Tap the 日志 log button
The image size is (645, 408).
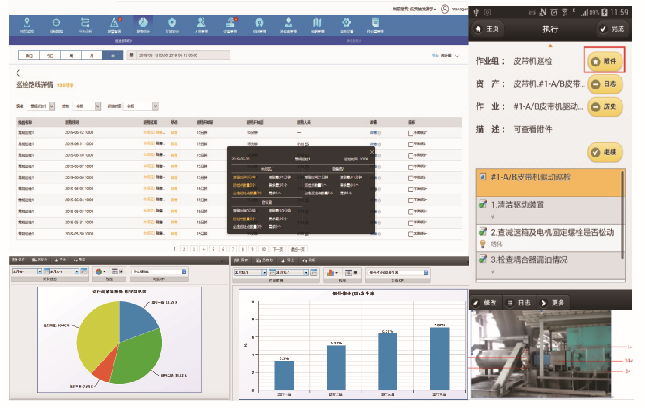tap(605, 84)
